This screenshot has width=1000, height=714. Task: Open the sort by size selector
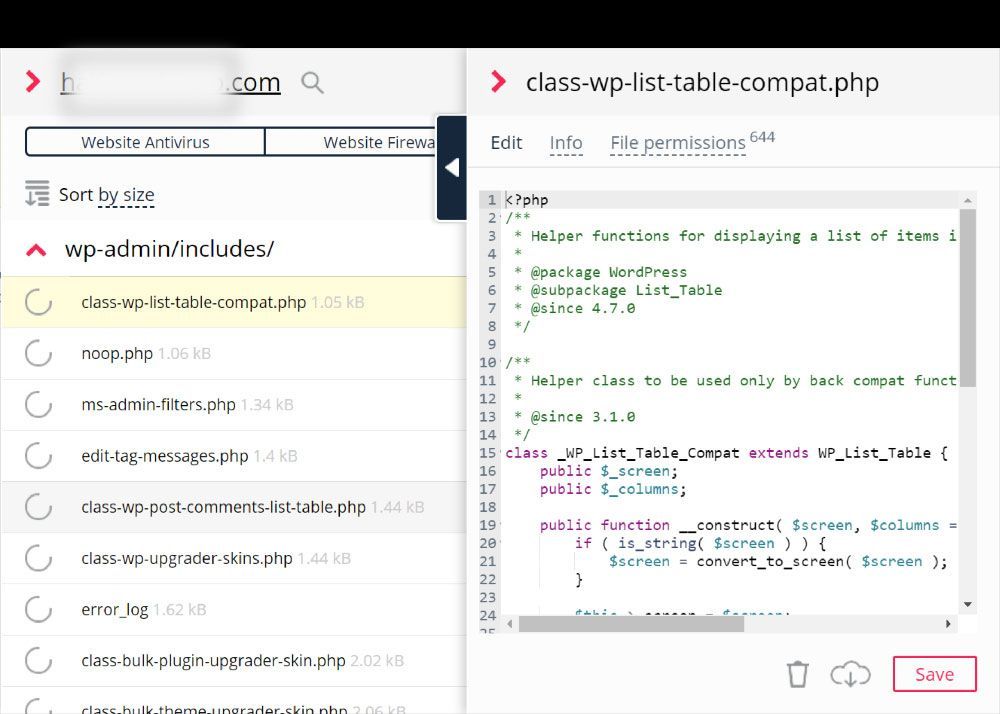coord(126,195)
